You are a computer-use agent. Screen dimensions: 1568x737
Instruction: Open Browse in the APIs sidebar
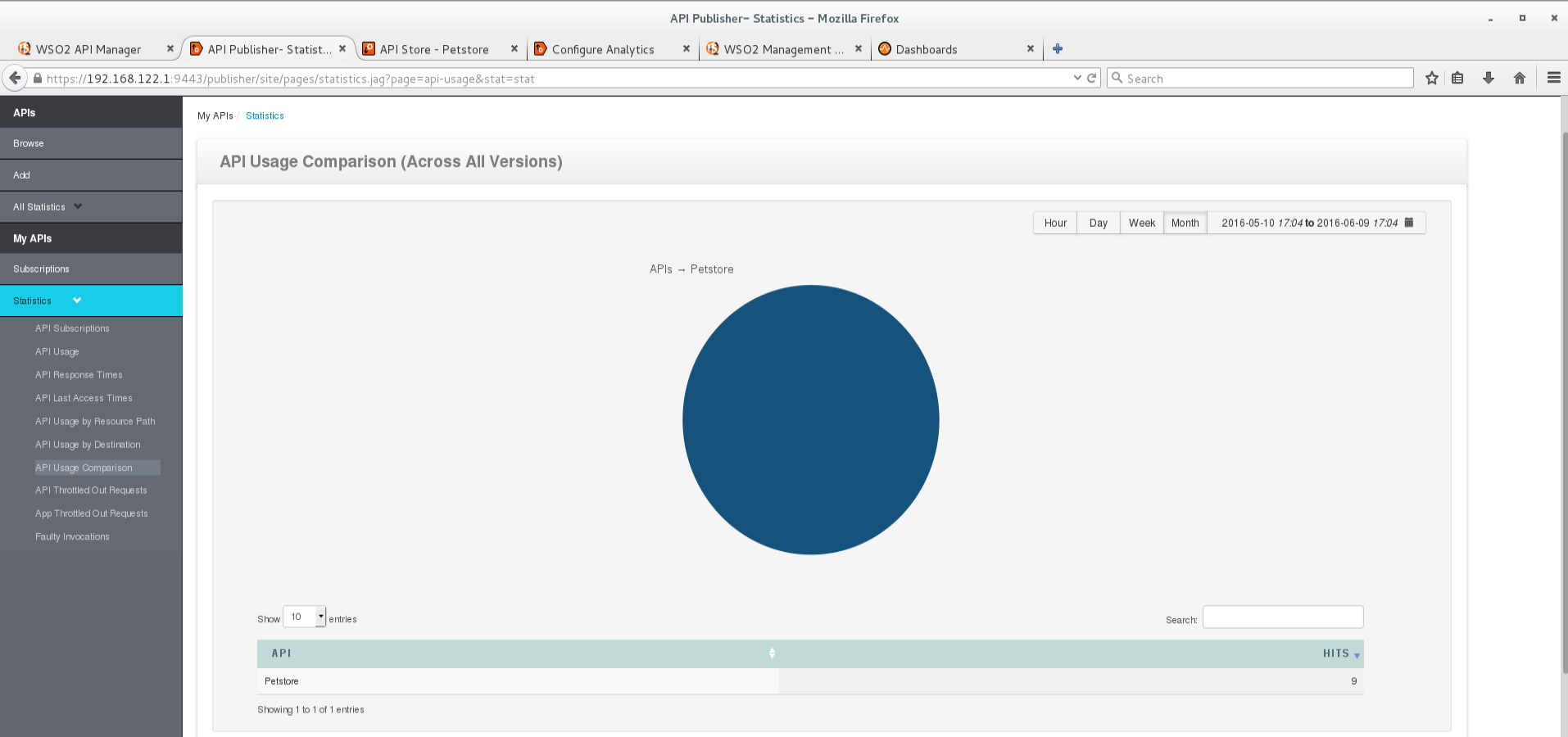91,143
